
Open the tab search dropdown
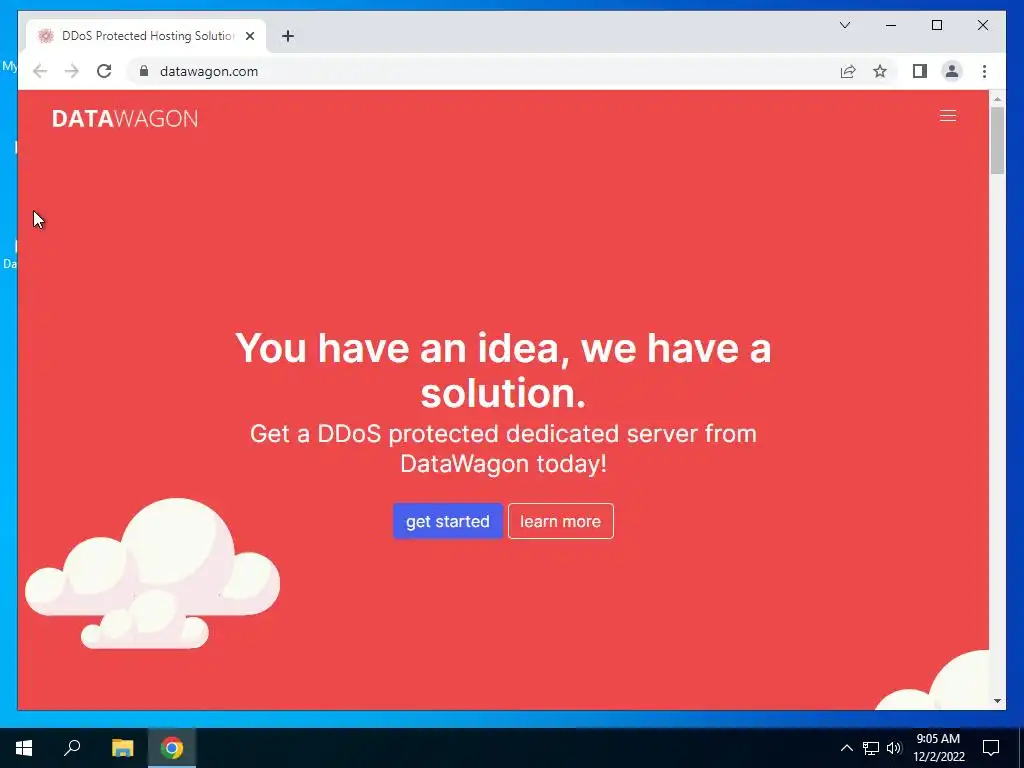click(x=844, y=25)
